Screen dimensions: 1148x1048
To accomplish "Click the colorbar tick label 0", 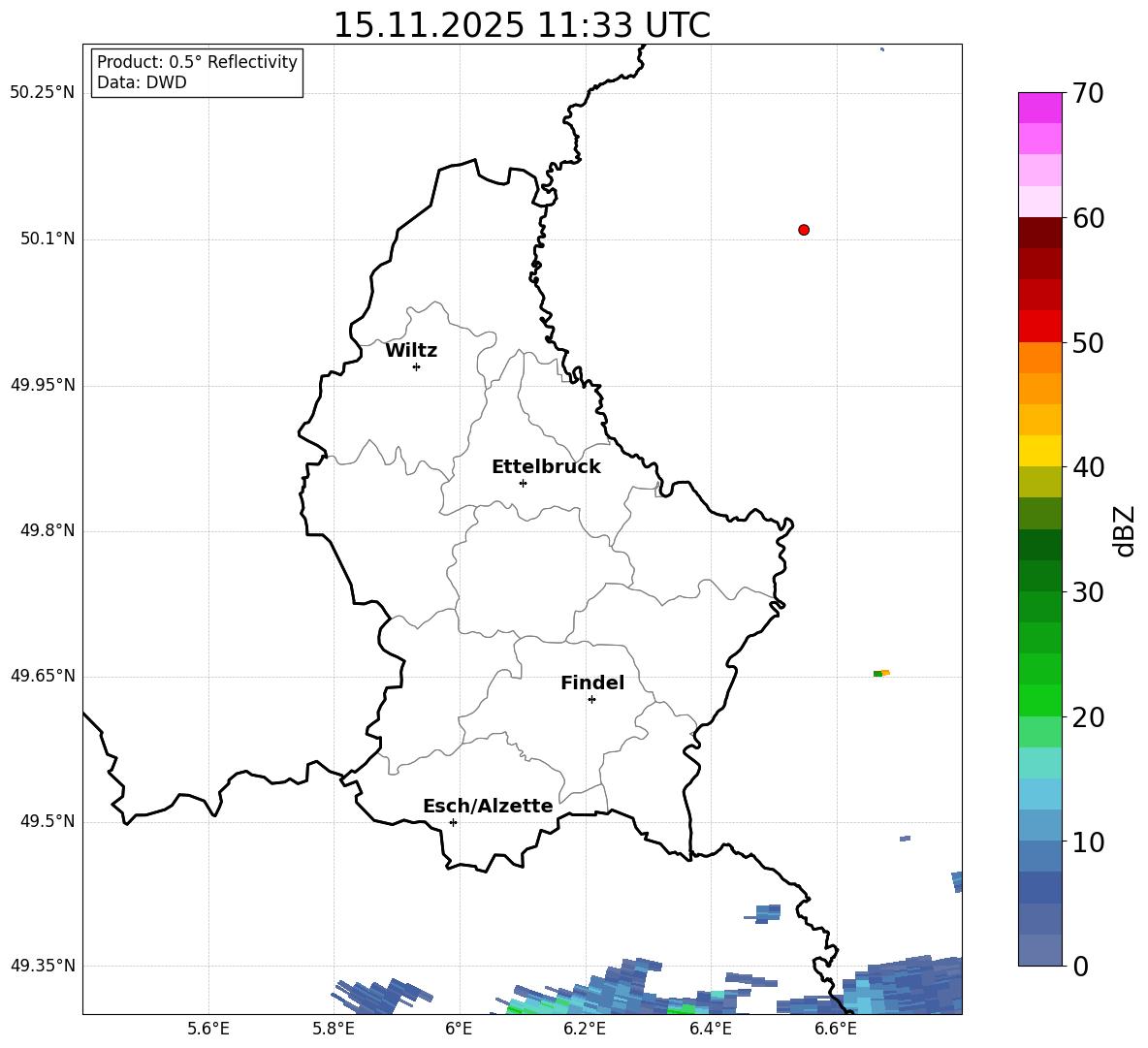I will tap(1080, 966).
